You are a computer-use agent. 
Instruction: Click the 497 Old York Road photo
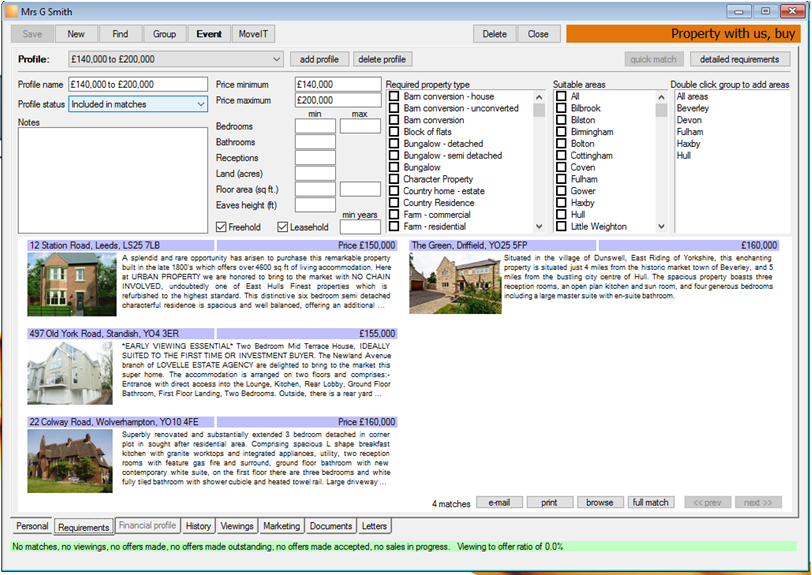[70, 373]
